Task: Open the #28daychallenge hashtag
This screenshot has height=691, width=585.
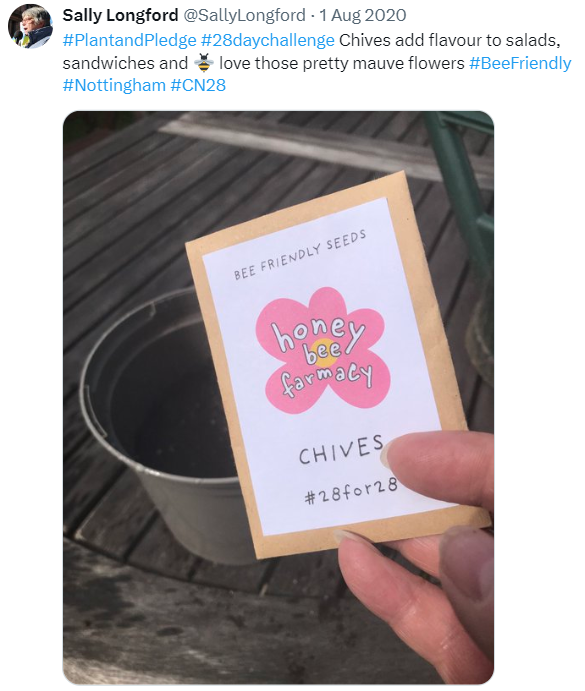Action: [x=268, y=41]
